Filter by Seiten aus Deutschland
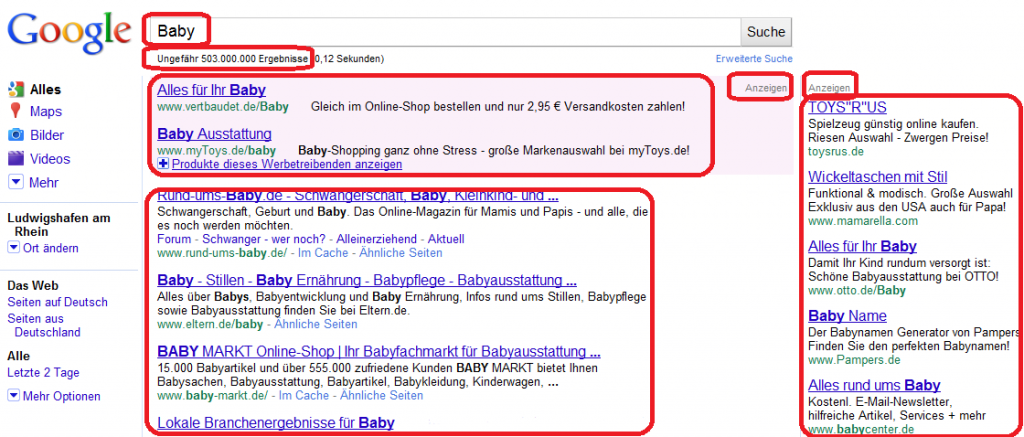This screenshot has width=1024, height=437. (44, 325)
